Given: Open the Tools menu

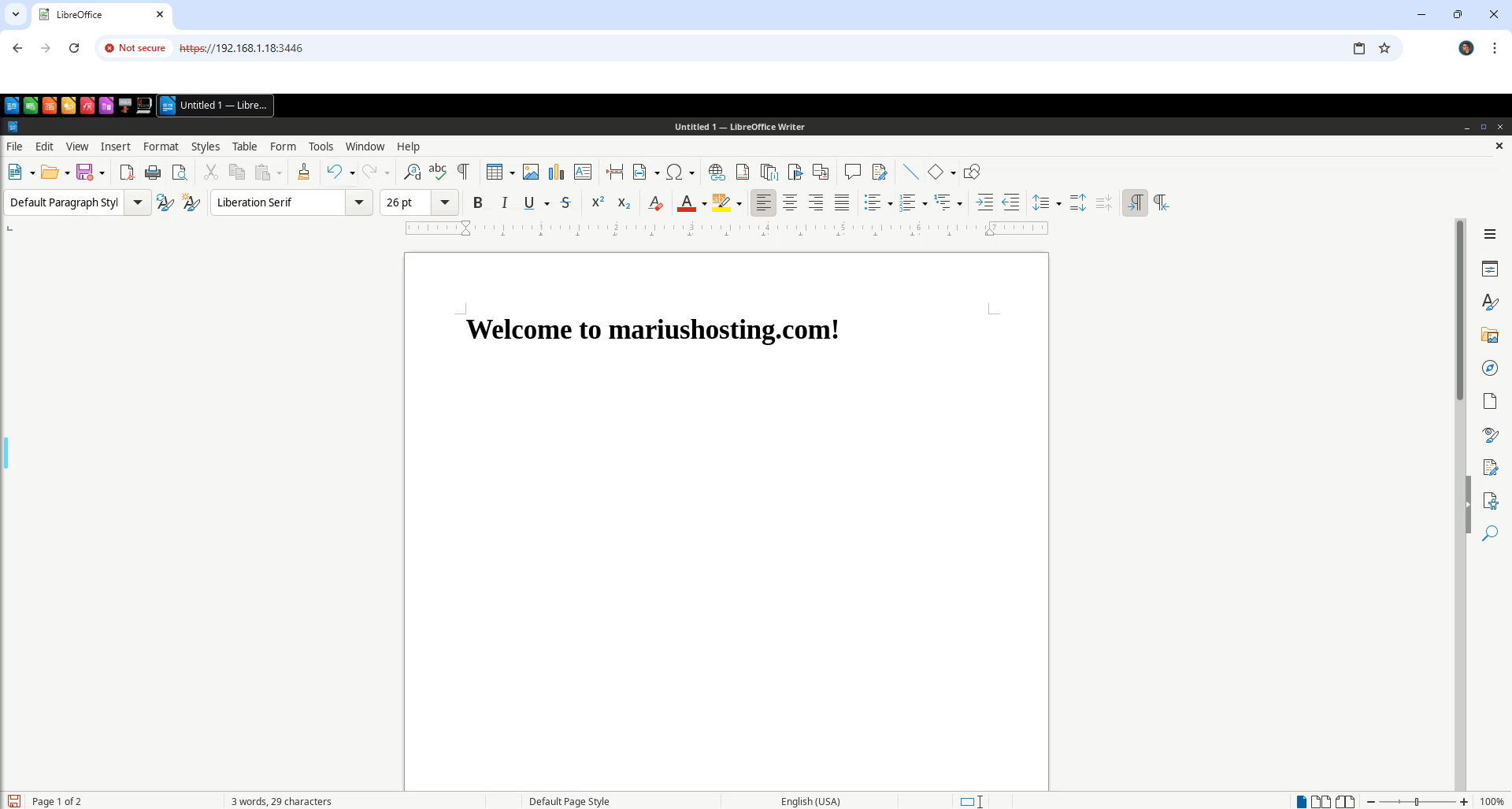Looking at the screenshot, I should pyautogui.click(x=321, y=147).
